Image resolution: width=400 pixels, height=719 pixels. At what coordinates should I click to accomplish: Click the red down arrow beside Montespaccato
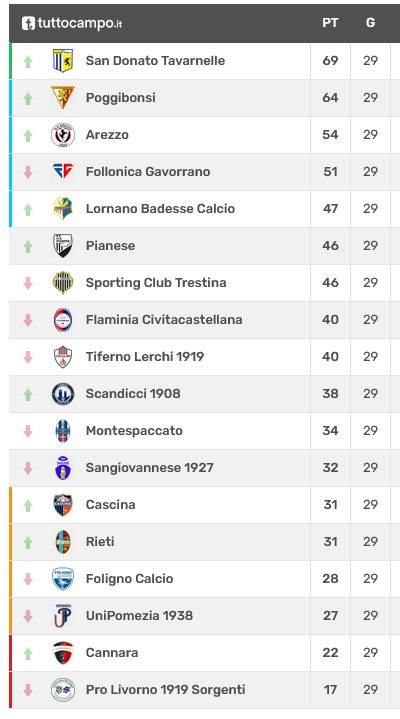[x=28, y=431]
